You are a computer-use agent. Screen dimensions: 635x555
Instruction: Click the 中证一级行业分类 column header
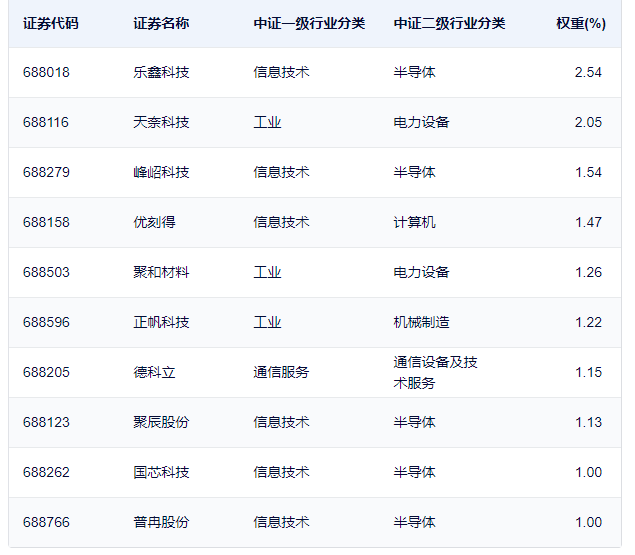(x=309, y=23)
